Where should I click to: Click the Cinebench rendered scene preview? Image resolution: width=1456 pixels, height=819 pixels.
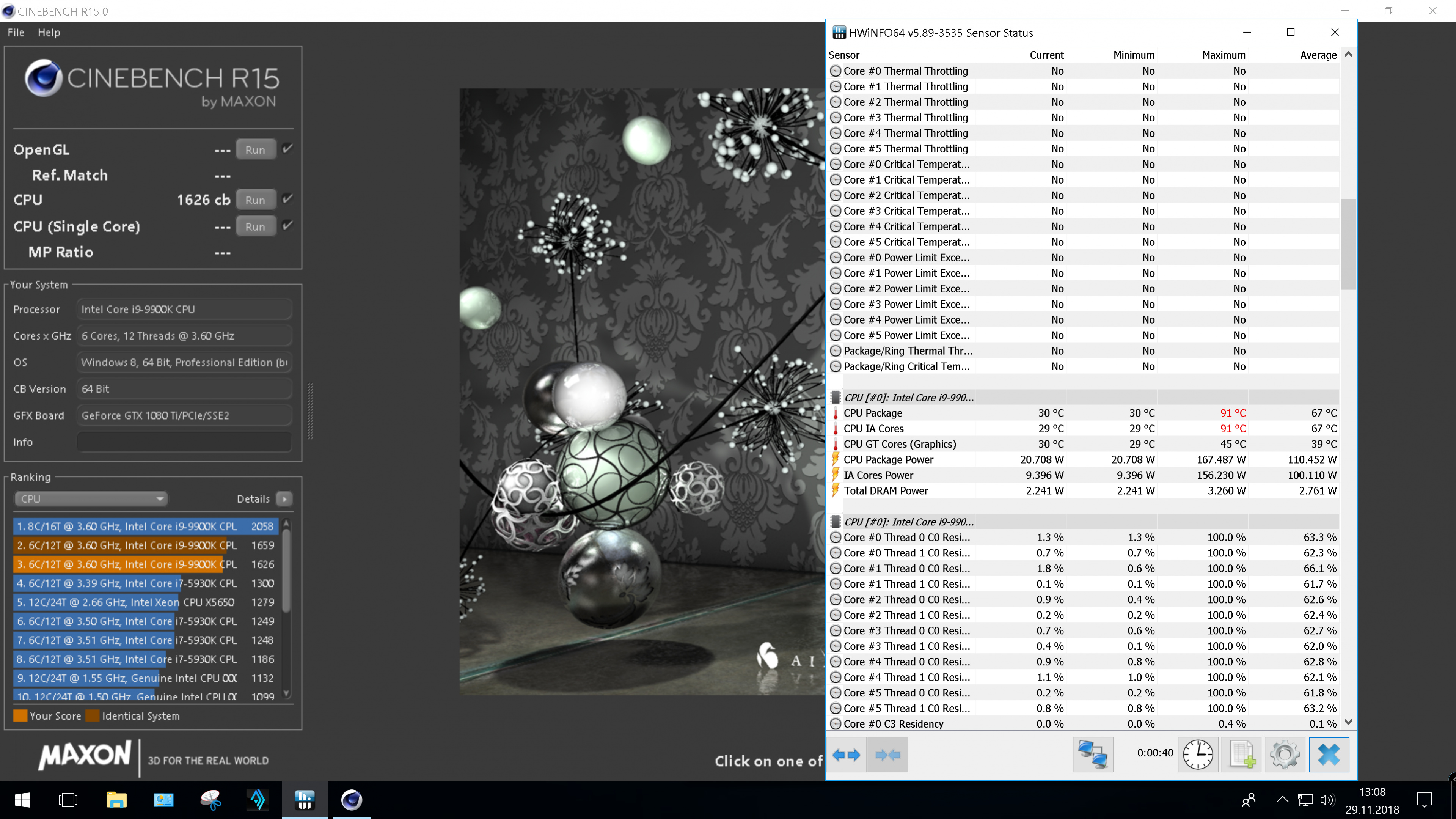(x=641, y=391)
